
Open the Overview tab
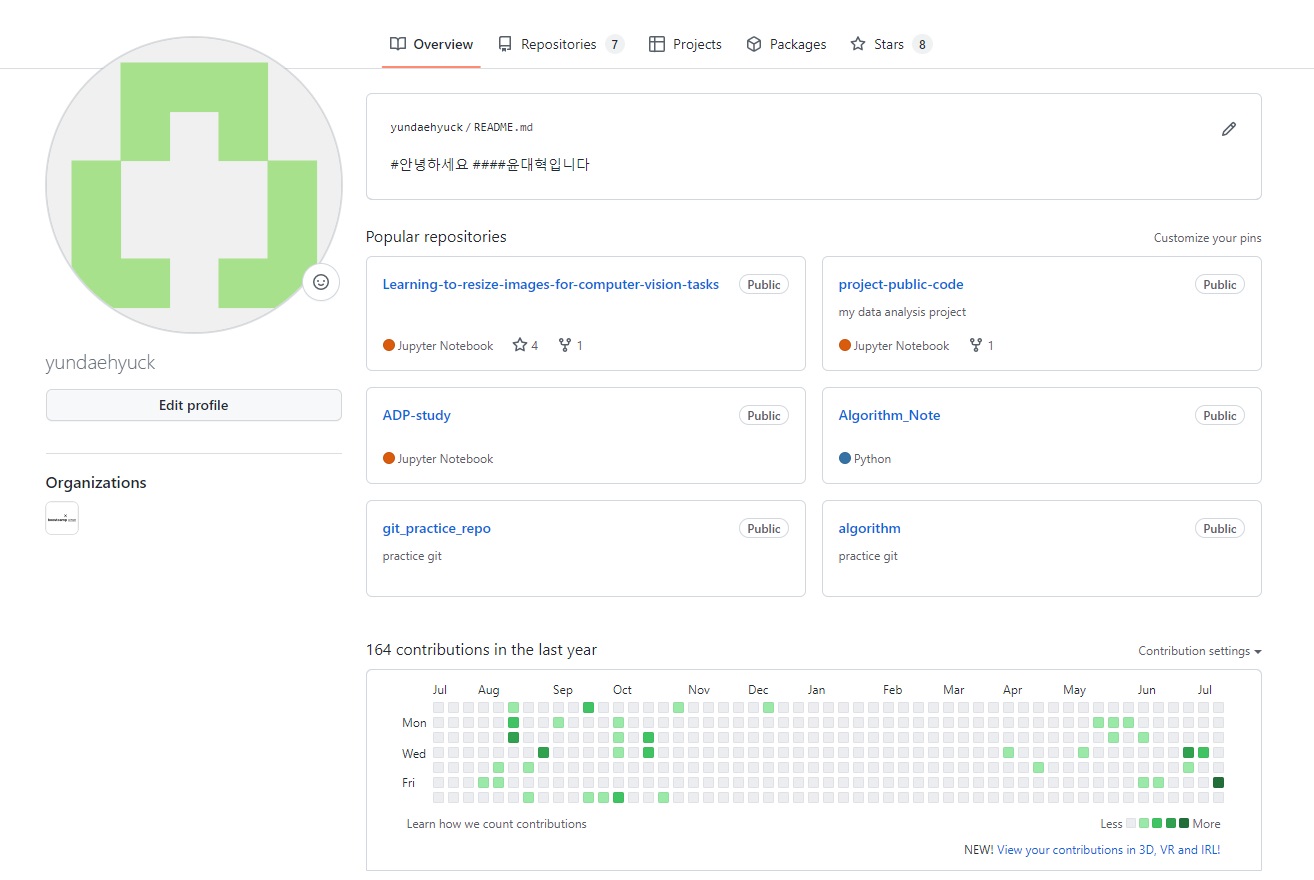tap(431, 44)
